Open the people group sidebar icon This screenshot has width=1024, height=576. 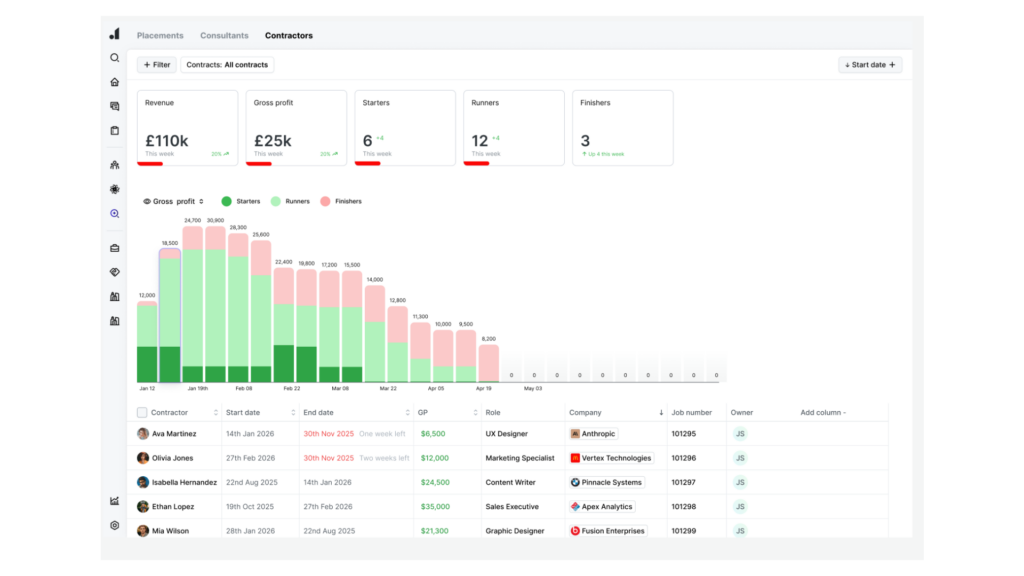tap(114, 165)
